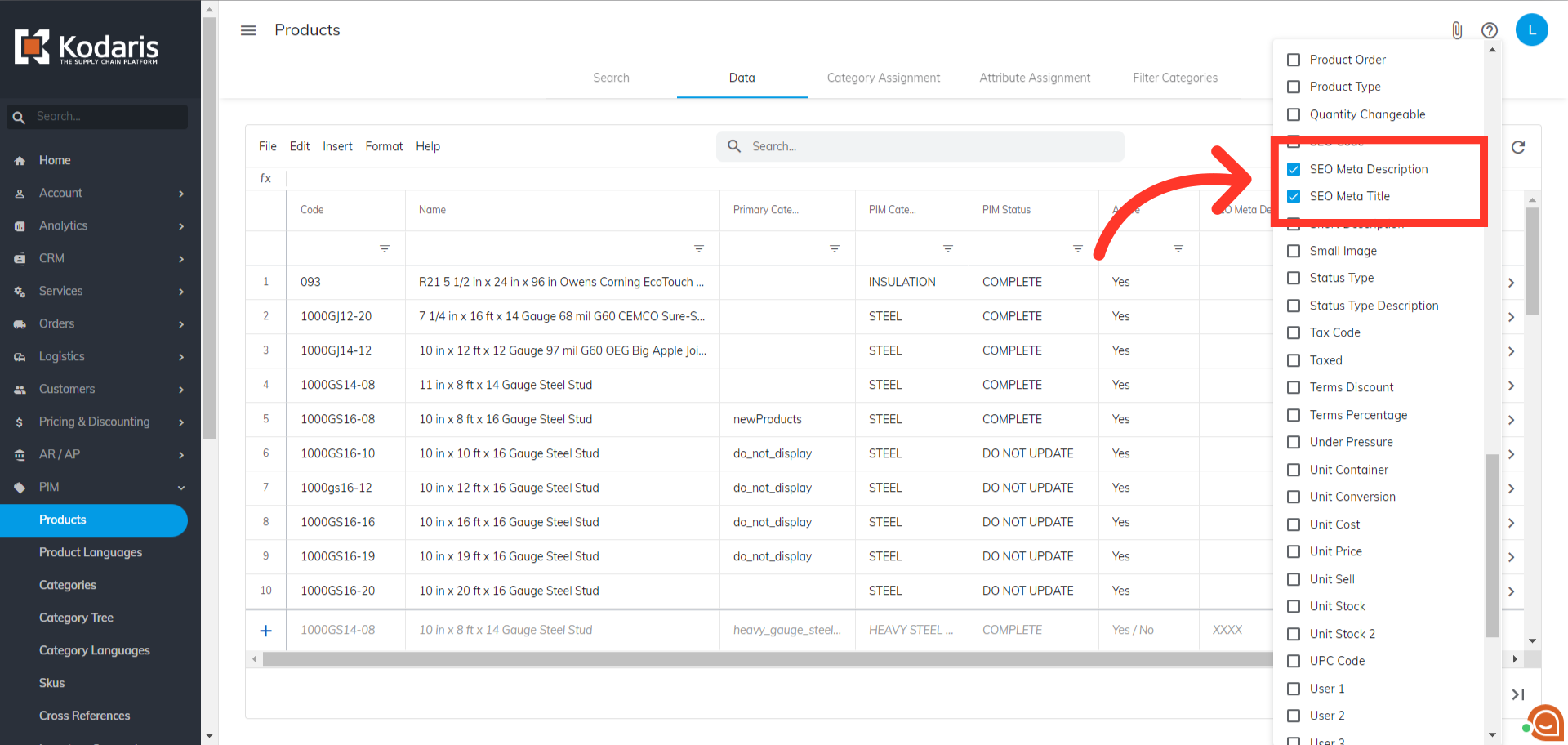Open the Categories page
Viewport: 1568px width, 745px height.
(x=68, y=585)
